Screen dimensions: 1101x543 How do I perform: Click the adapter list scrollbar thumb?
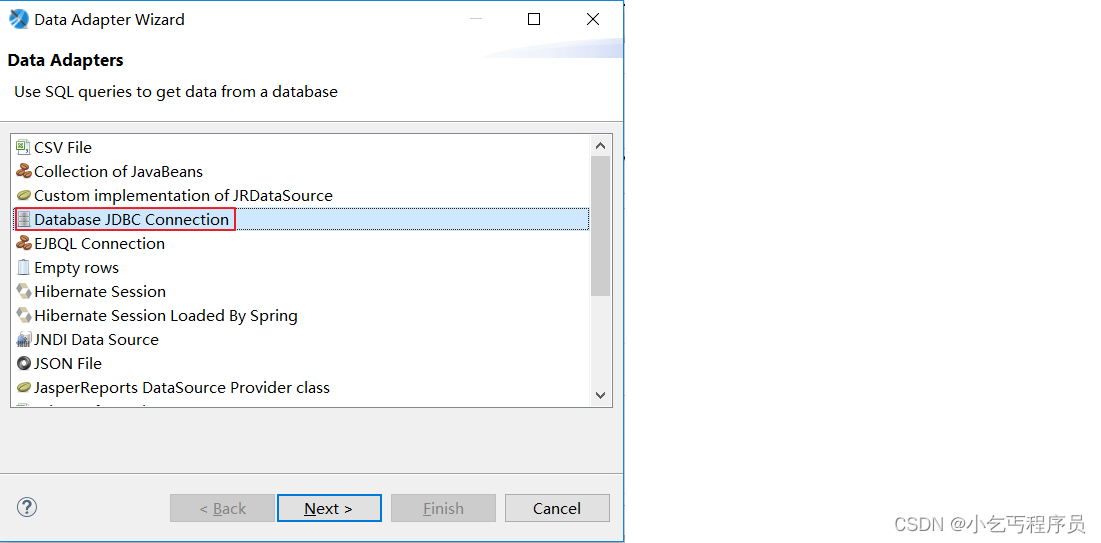point(600,225)
